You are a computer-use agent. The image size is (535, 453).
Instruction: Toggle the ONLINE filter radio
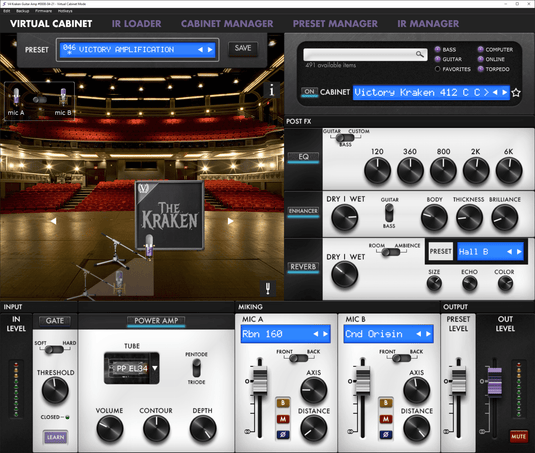(x=480, y=59)
